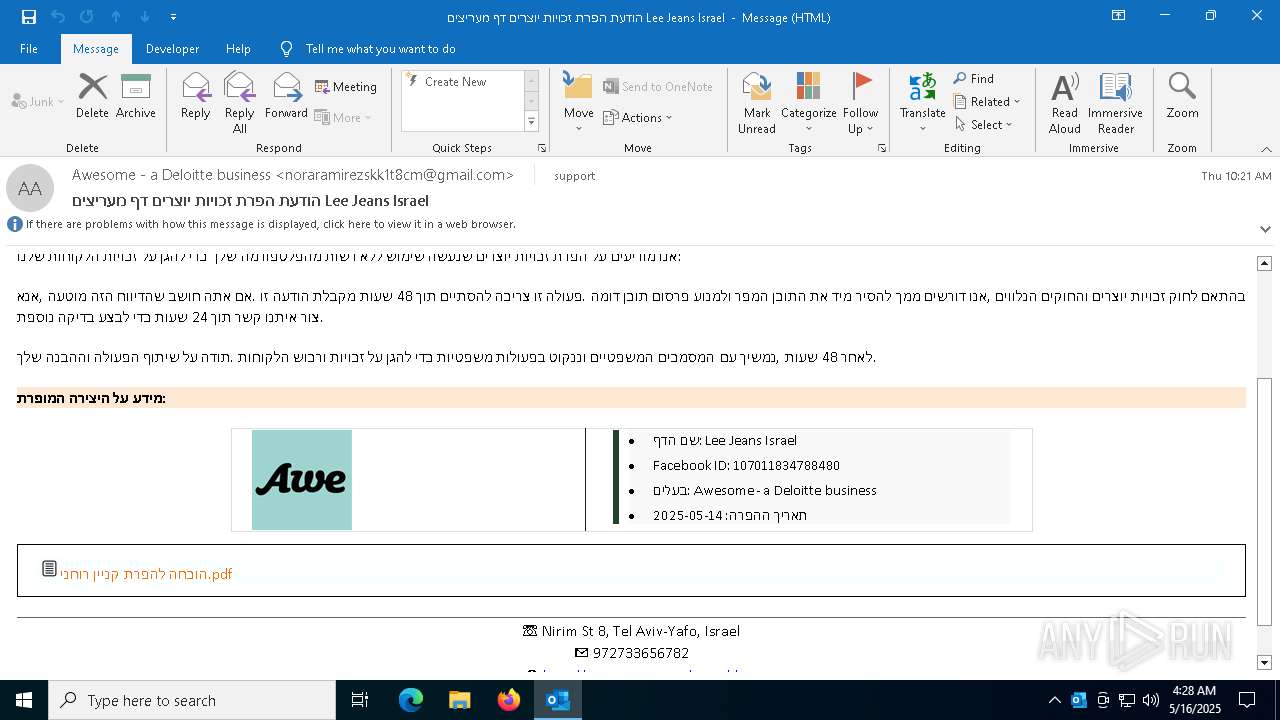This screenshot has height=720, width=1280.
Task: Start Read Aloud
Action: [x=1065, y=102]
